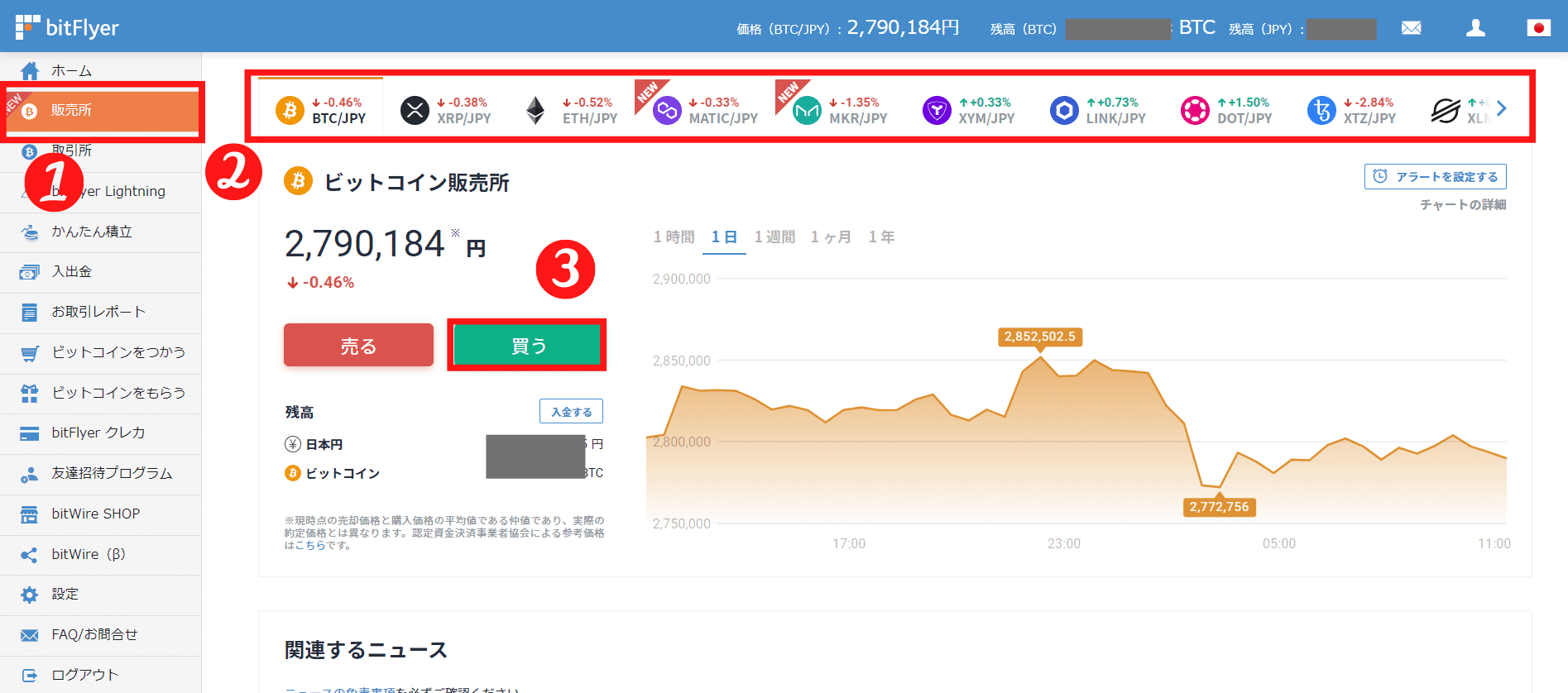This screenshot has width=1568, height=693.
Task: Select 販売所 in the sidebar
Action: coord(100,111)
